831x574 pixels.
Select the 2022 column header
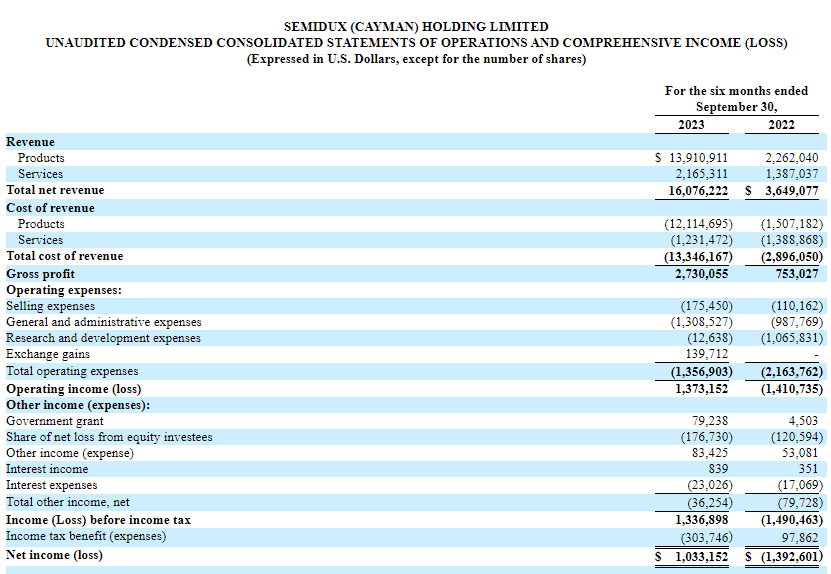point(781,125)
